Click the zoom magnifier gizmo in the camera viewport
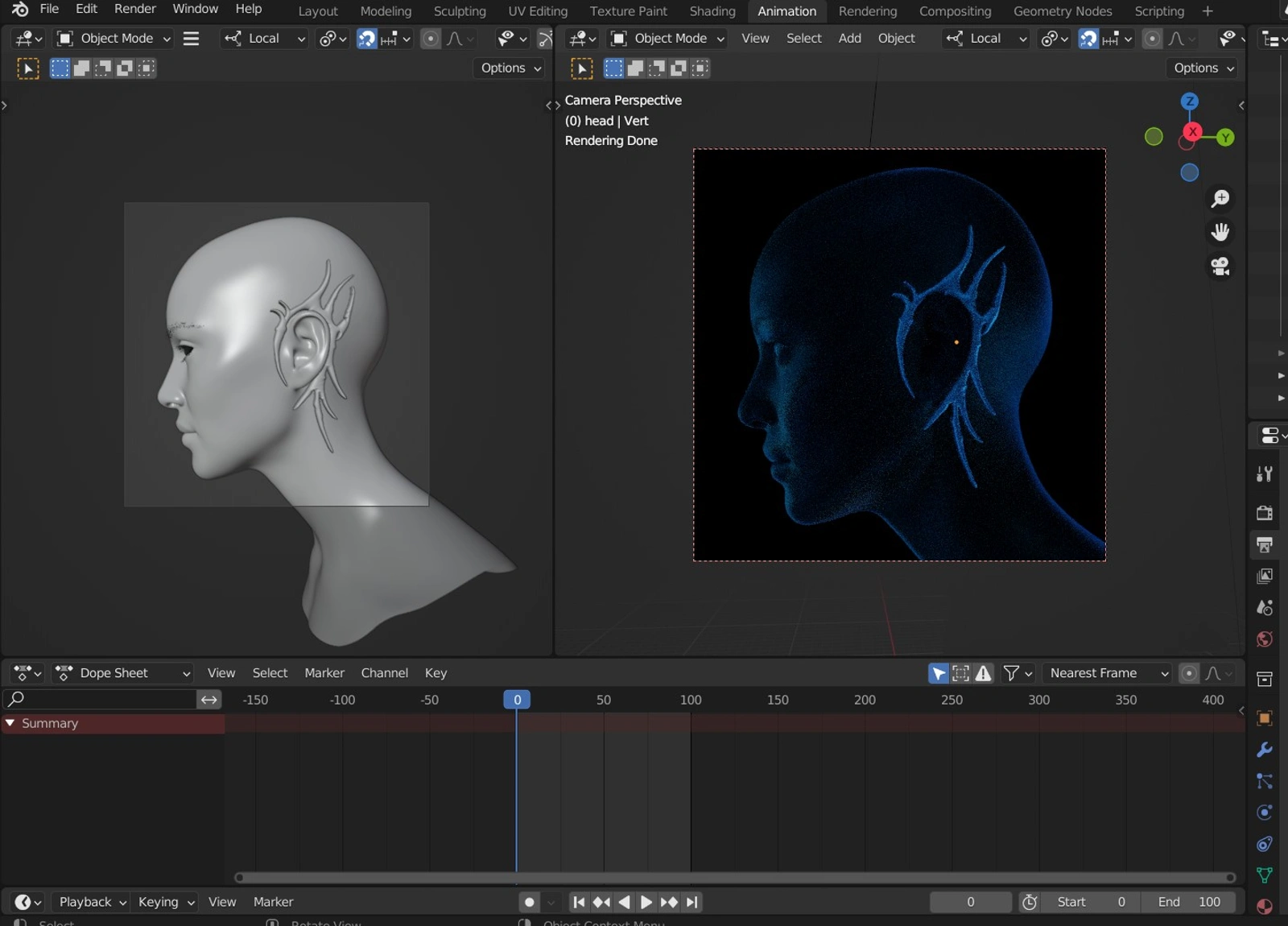1288x926 pixels. (1220, 198)
